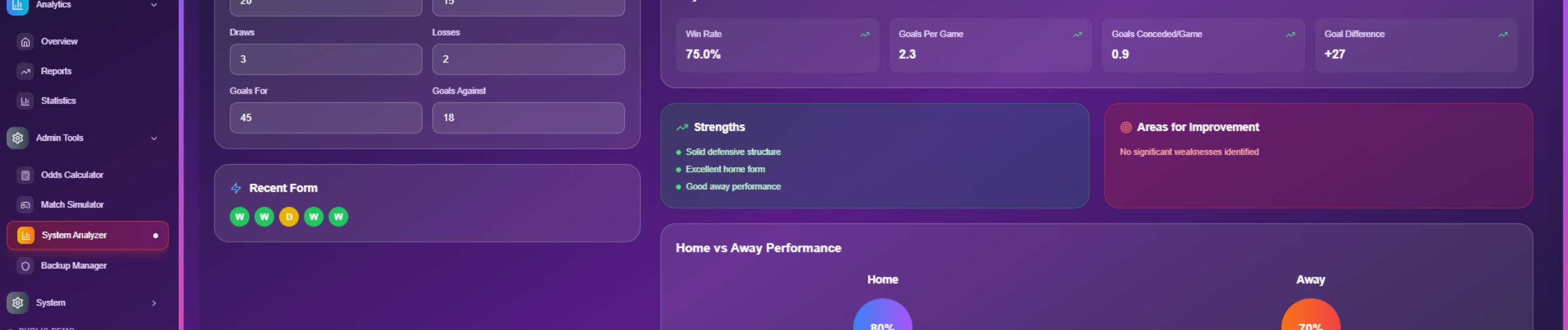Collapse the Admin Tools chevron
This screenshot has width=1568, height=330.
[x=154, y=138]
